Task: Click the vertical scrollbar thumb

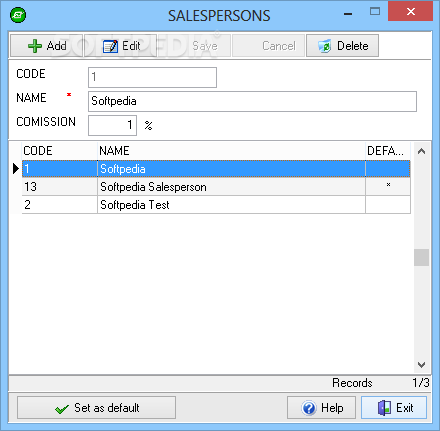Action: point(421,257)
